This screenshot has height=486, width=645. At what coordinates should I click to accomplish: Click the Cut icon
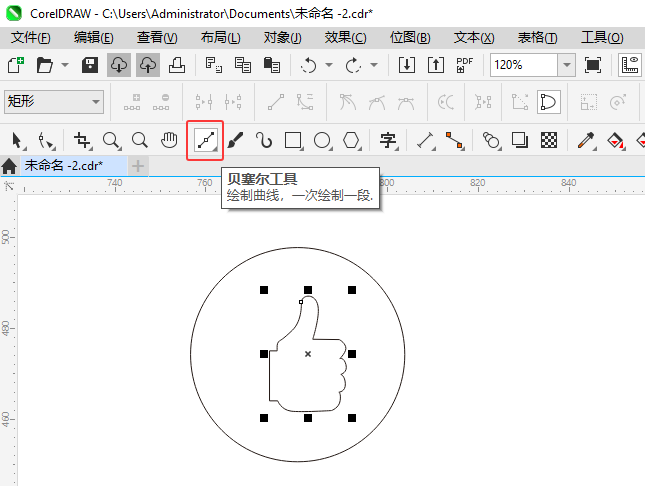(x=213, y=65)
